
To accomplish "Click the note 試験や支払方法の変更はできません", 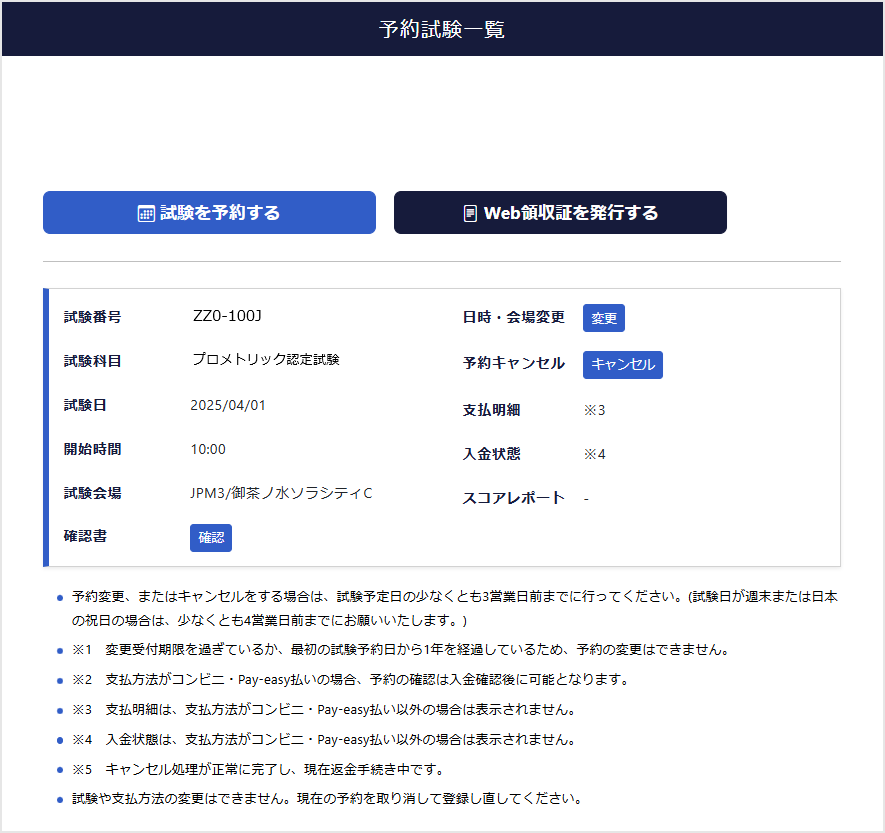I will [327, 799].
